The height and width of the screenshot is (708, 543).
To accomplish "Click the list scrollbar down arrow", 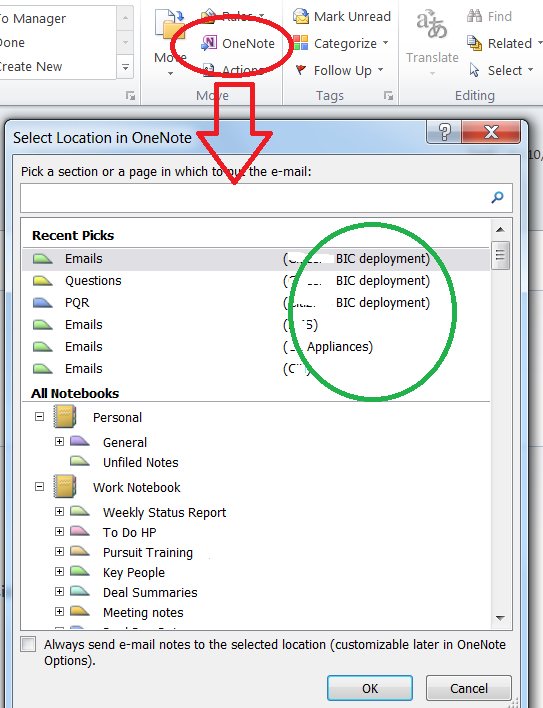I will click(x=500, y=618).
